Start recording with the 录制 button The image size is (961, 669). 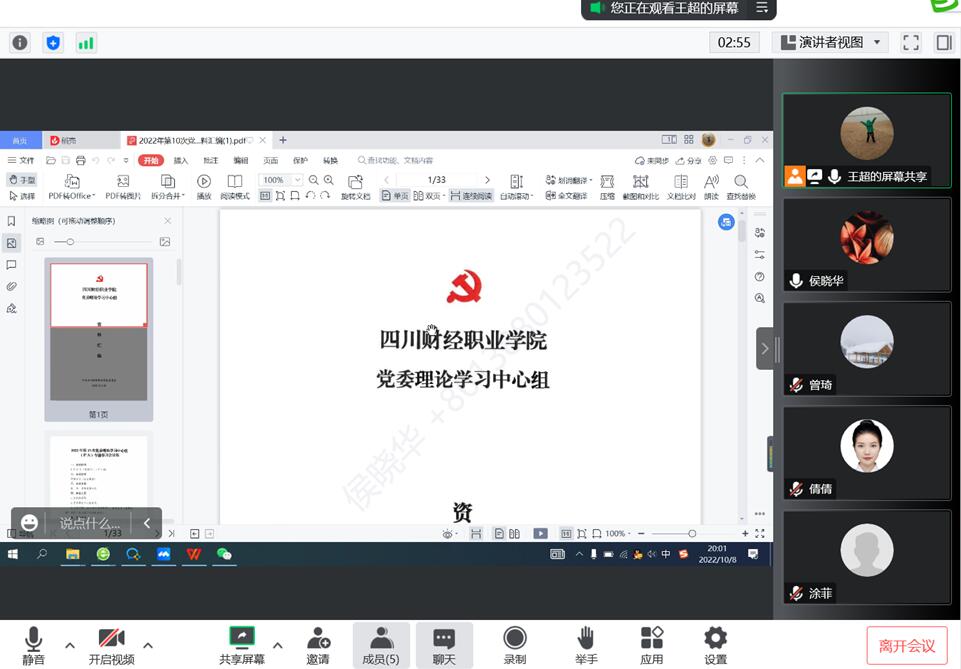515,644
